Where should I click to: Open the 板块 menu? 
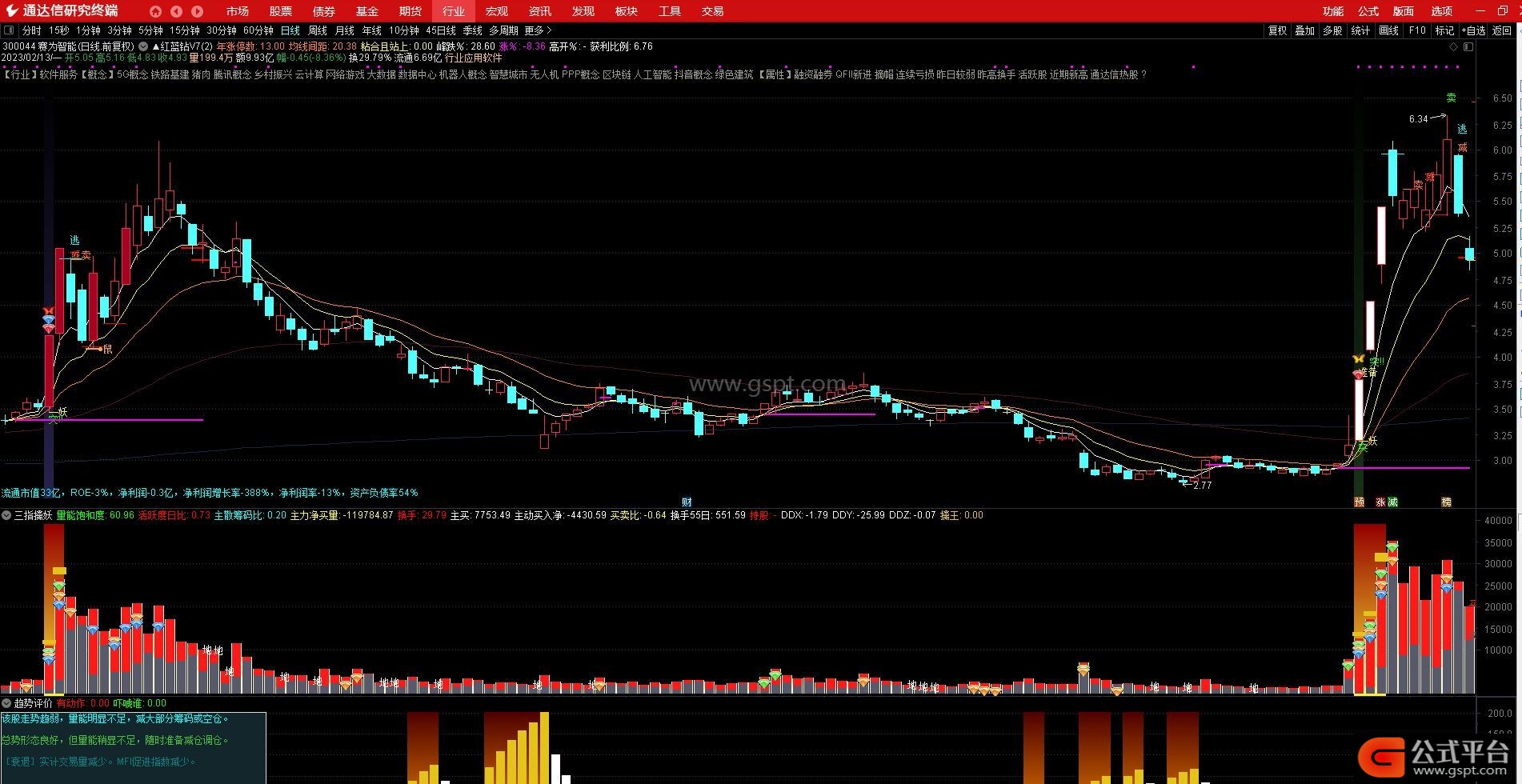(627, 11)
